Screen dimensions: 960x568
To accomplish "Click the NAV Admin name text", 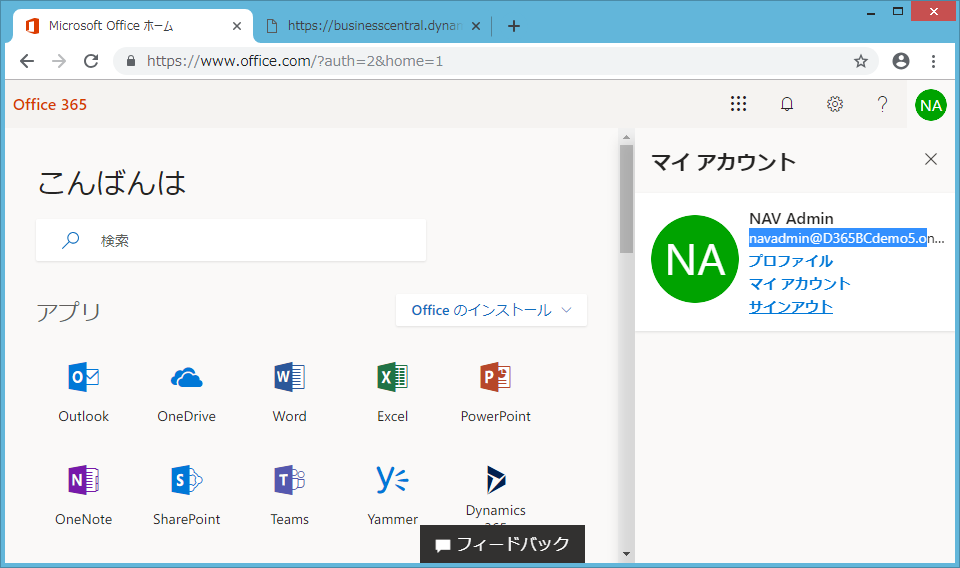I will tap(791, 219).
